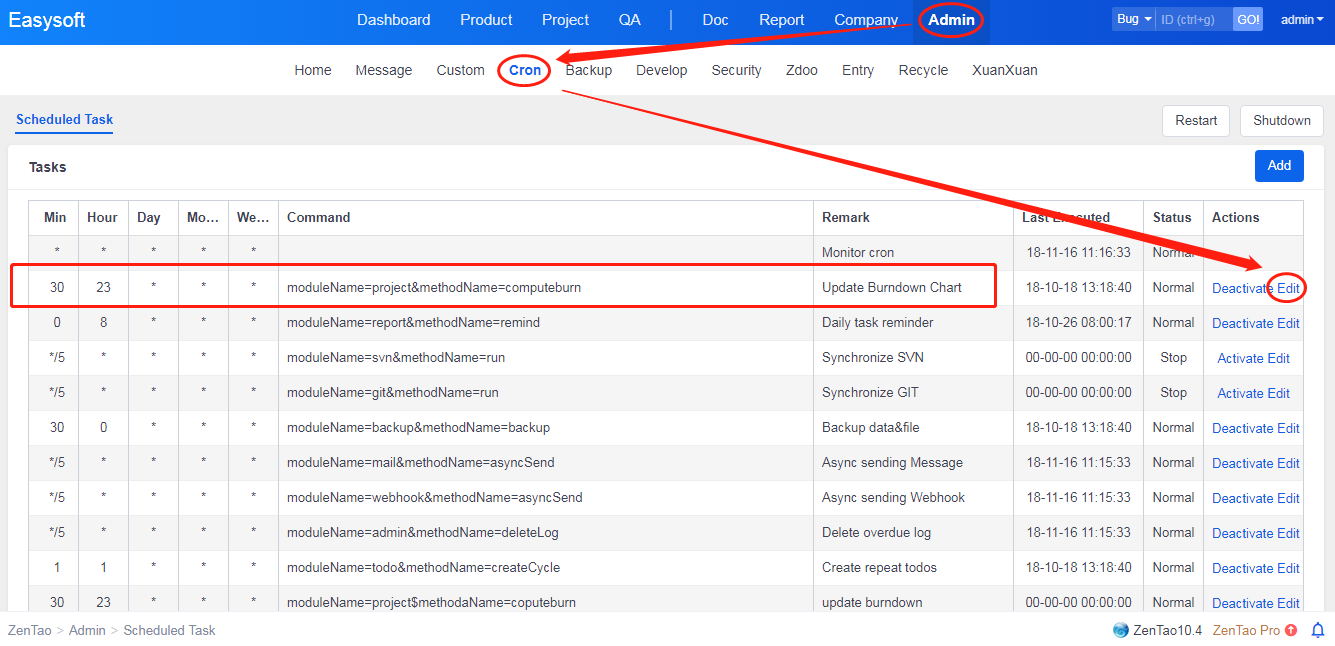
Task: Open the Message submenu
Action: [384, 70]
